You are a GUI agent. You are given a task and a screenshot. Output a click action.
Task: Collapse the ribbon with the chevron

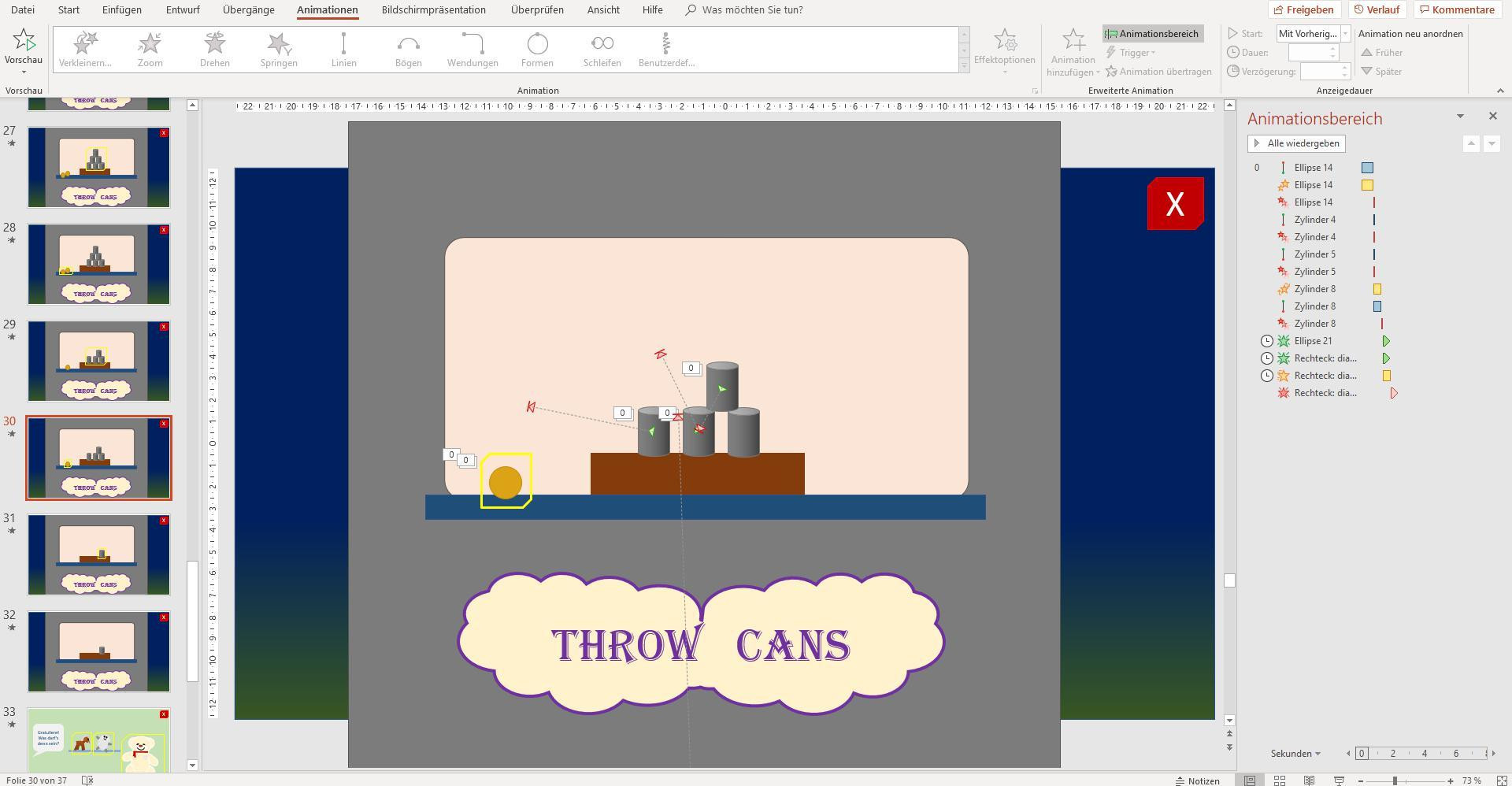(x=1499, y=91)
